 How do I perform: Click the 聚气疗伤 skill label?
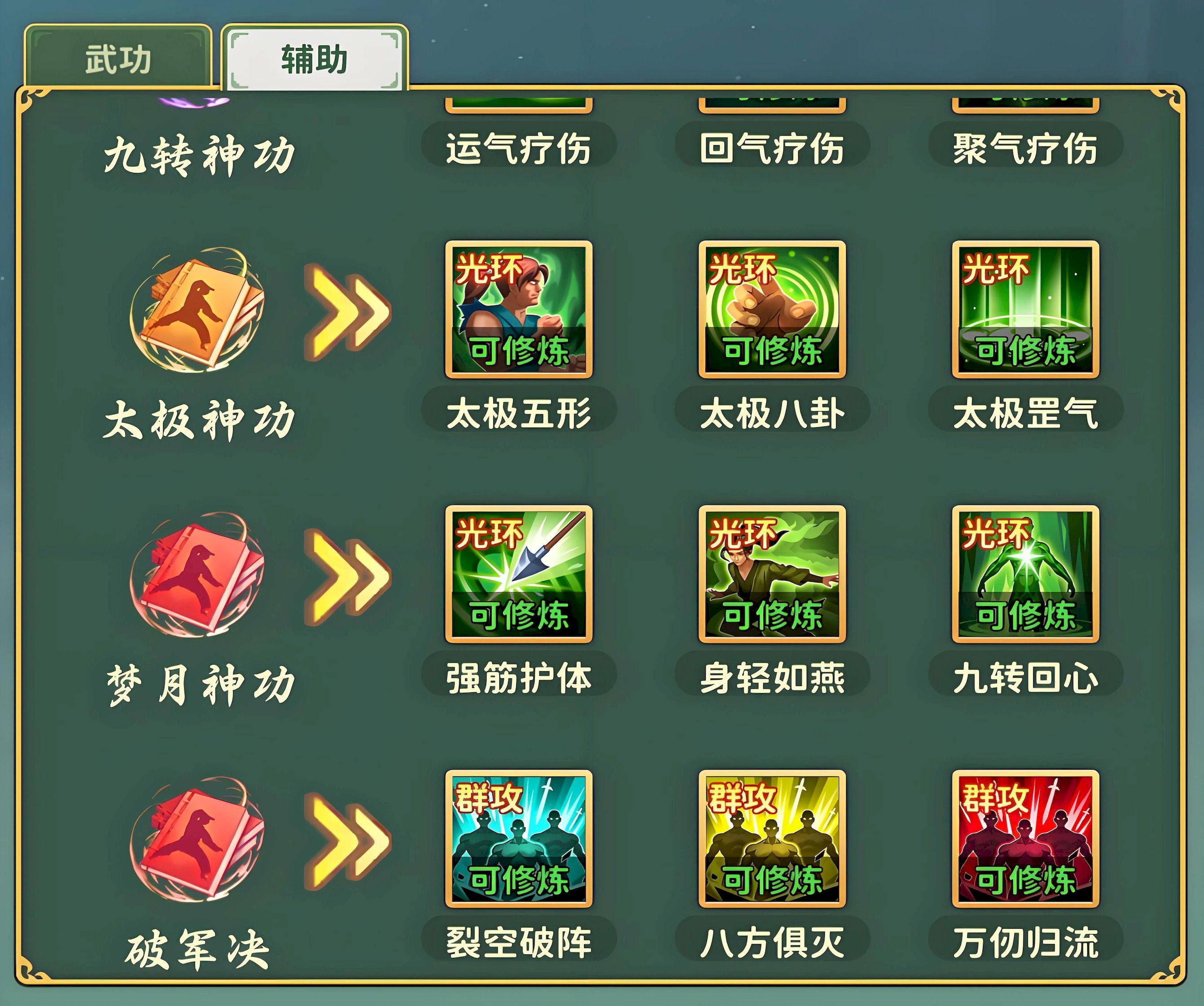click(1025, 148)
